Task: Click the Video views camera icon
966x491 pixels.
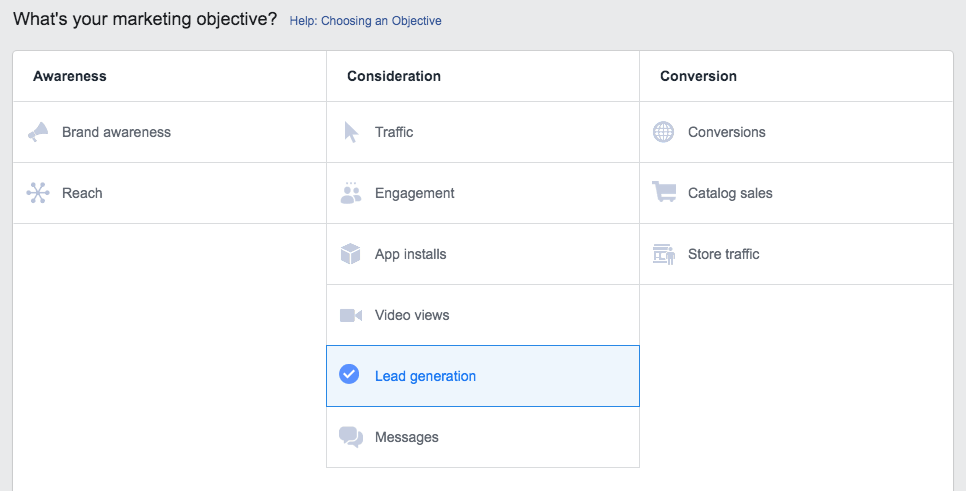Action: tap(351, 315)
